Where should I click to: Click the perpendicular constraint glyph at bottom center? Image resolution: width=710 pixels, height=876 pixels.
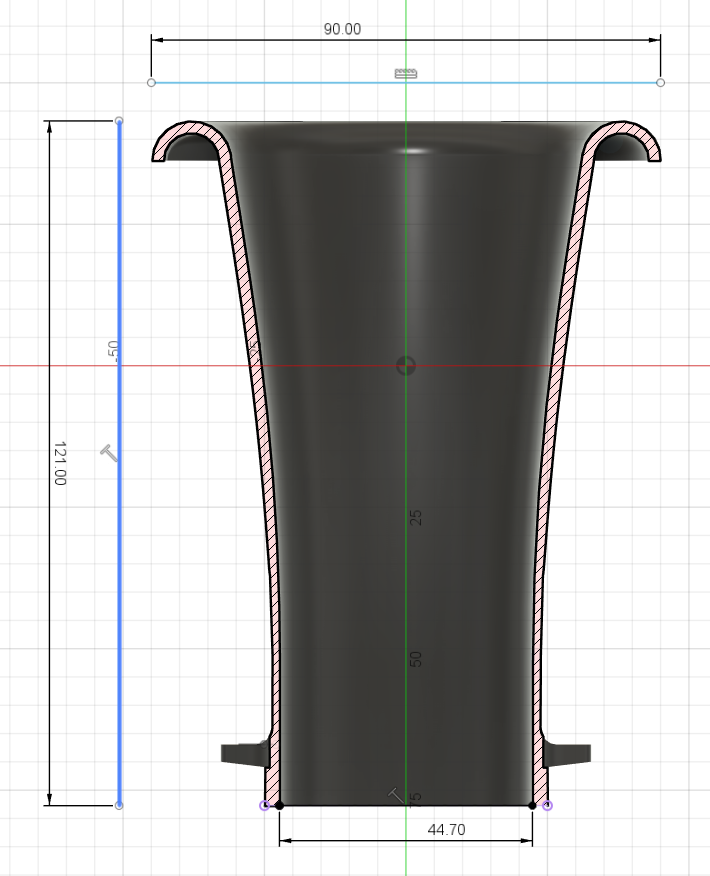coord(397,795)
